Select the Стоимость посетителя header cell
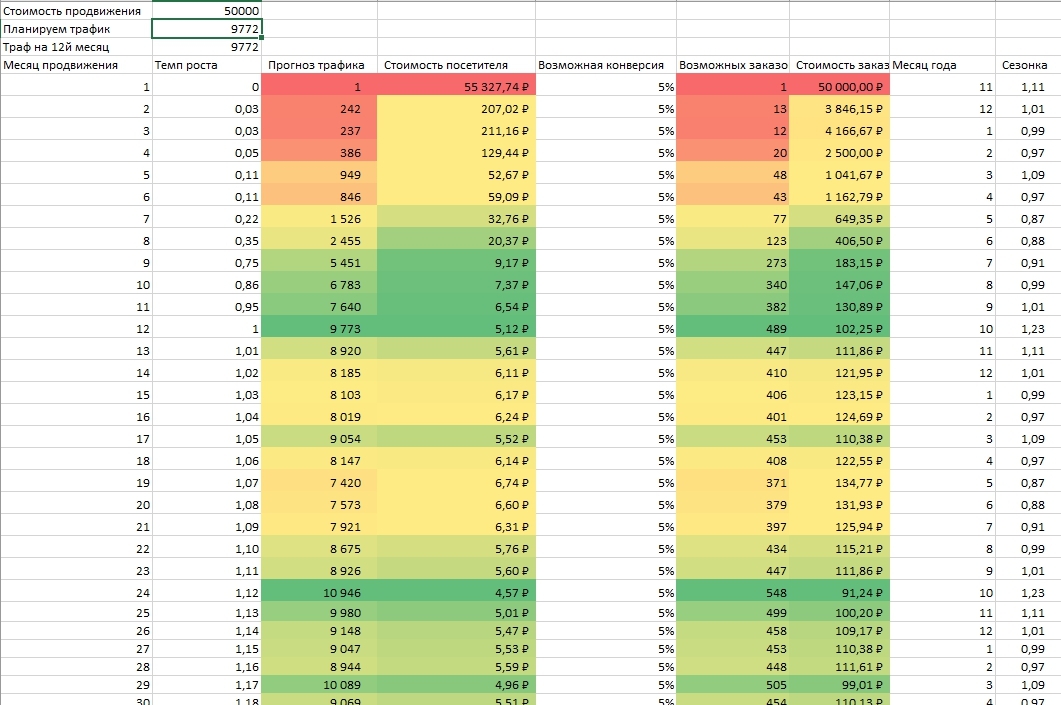The width and height of the screenshot is (1061, 705). (456, 65)
